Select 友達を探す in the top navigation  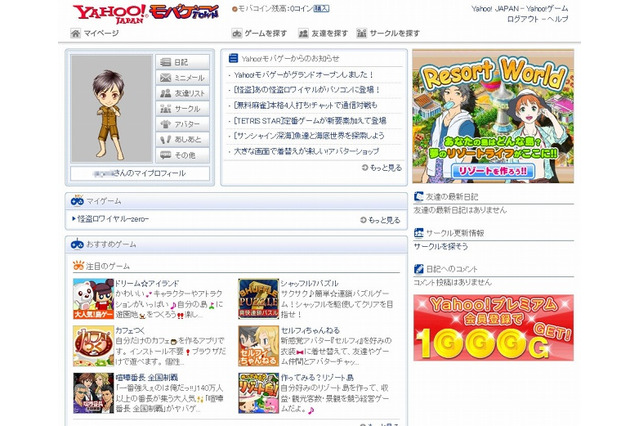coord(329,33)
